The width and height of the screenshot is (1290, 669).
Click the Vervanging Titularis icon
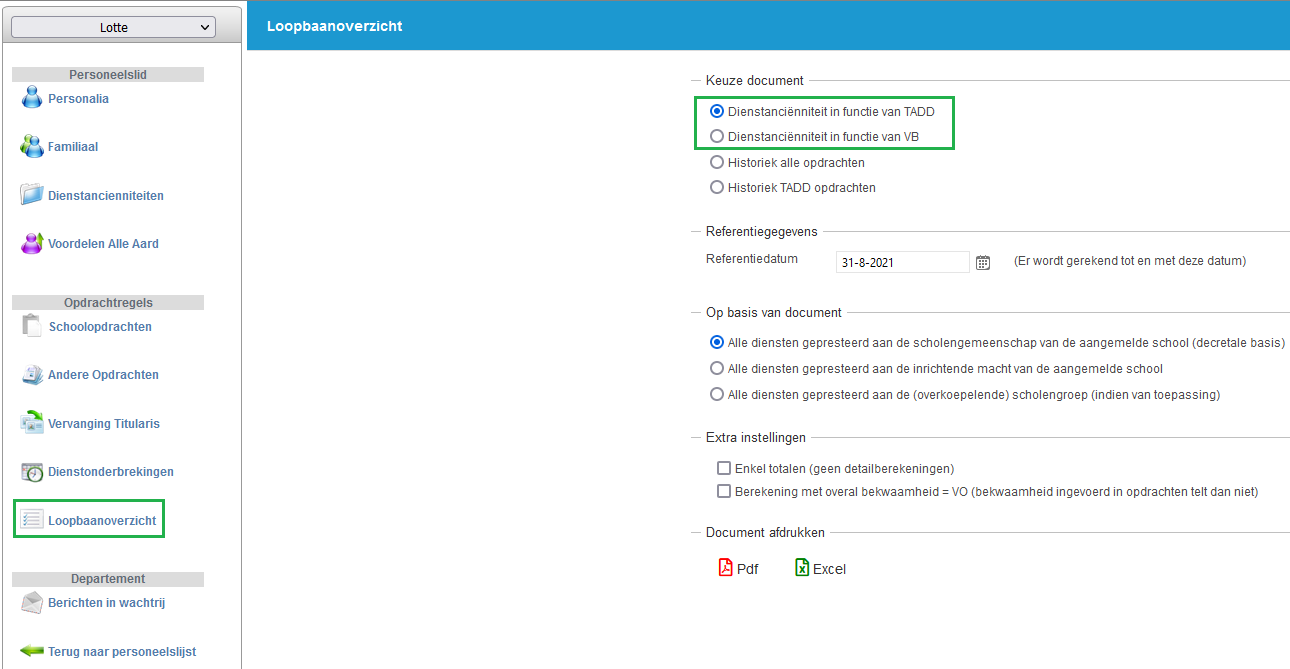(32, 423)
